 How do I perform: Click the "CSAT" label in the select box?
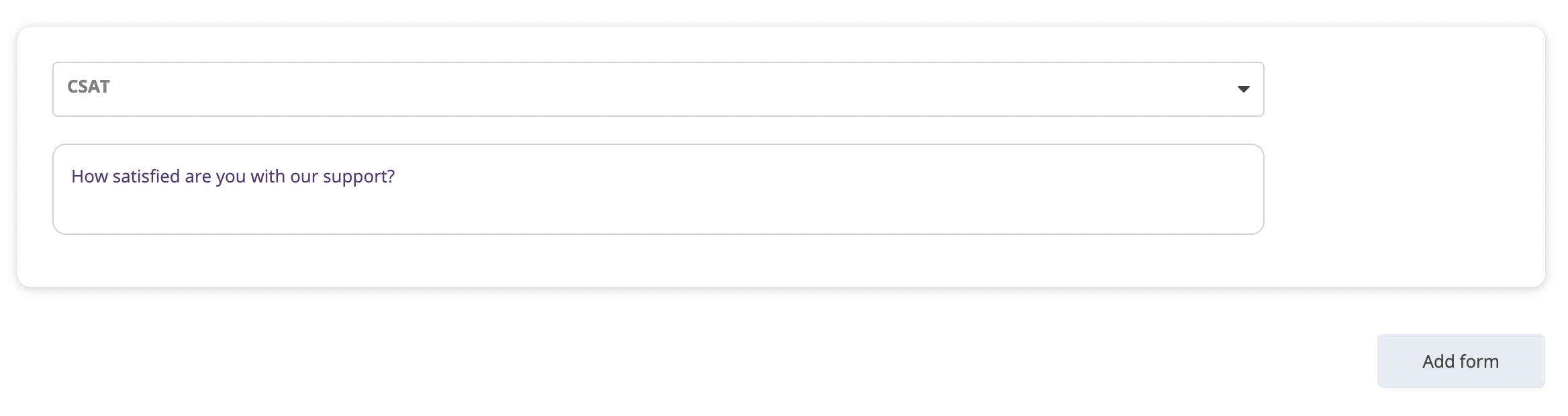coord(89,87)
